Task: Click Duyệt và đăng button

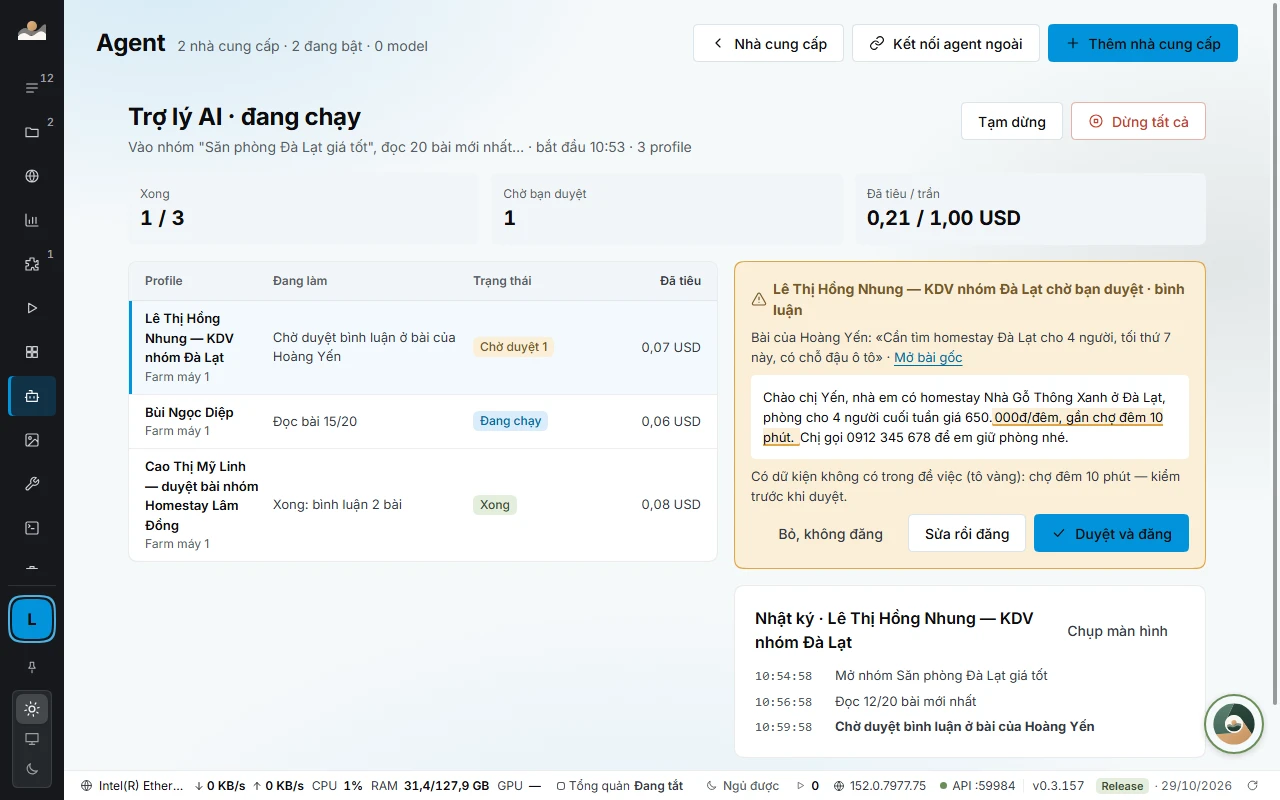Action: click(1111, 533)
